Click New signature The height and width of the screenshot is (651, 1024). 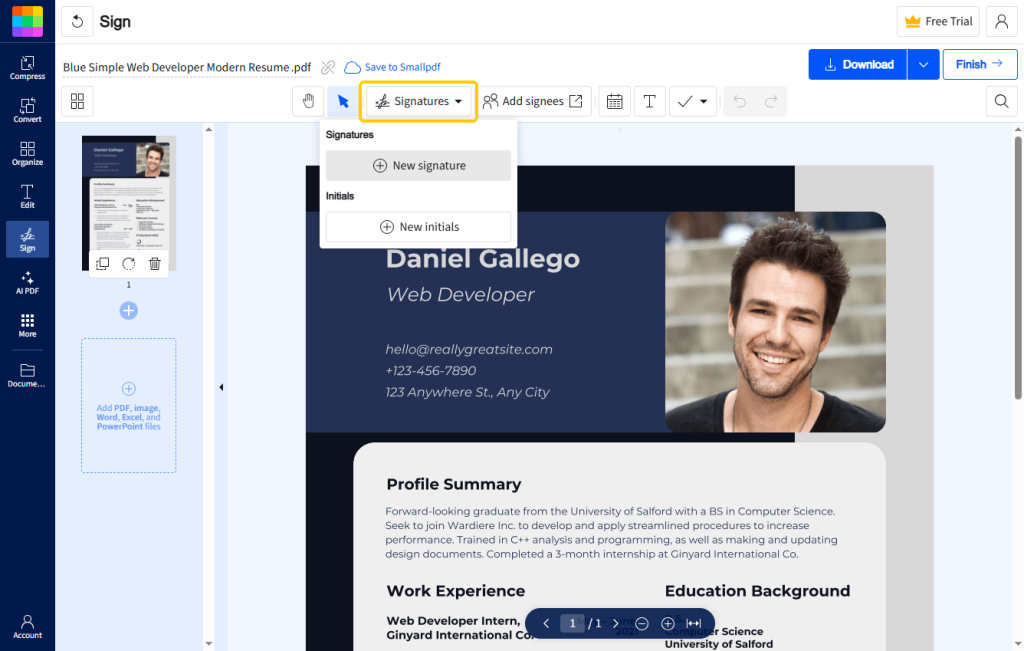click(x=418, y=165)
